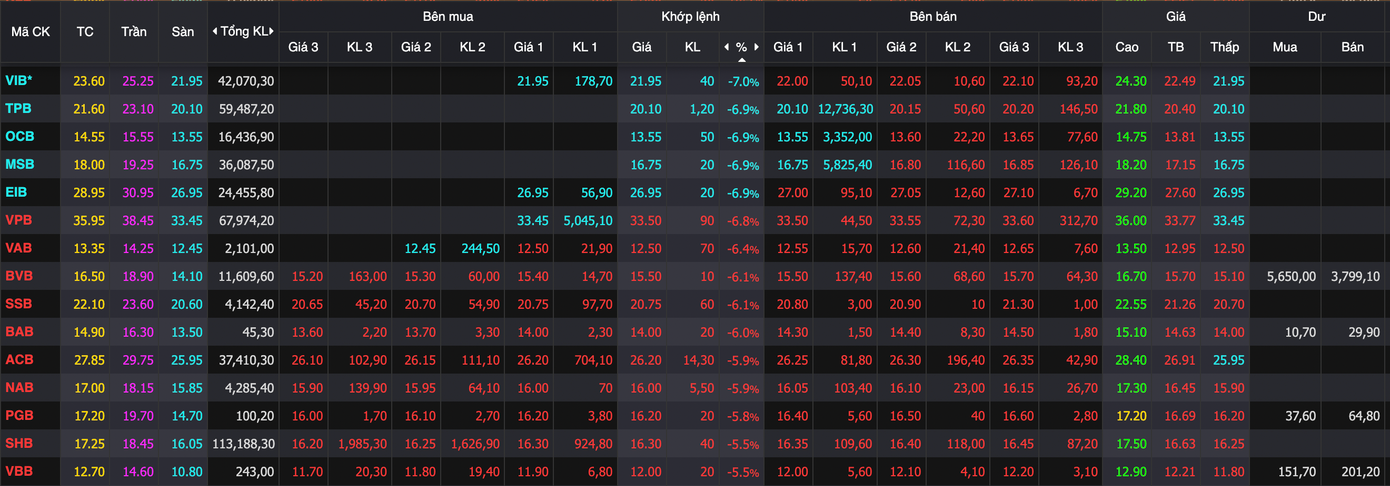
Task: Click left arrow beside % column header
Action: click(727, 47)
